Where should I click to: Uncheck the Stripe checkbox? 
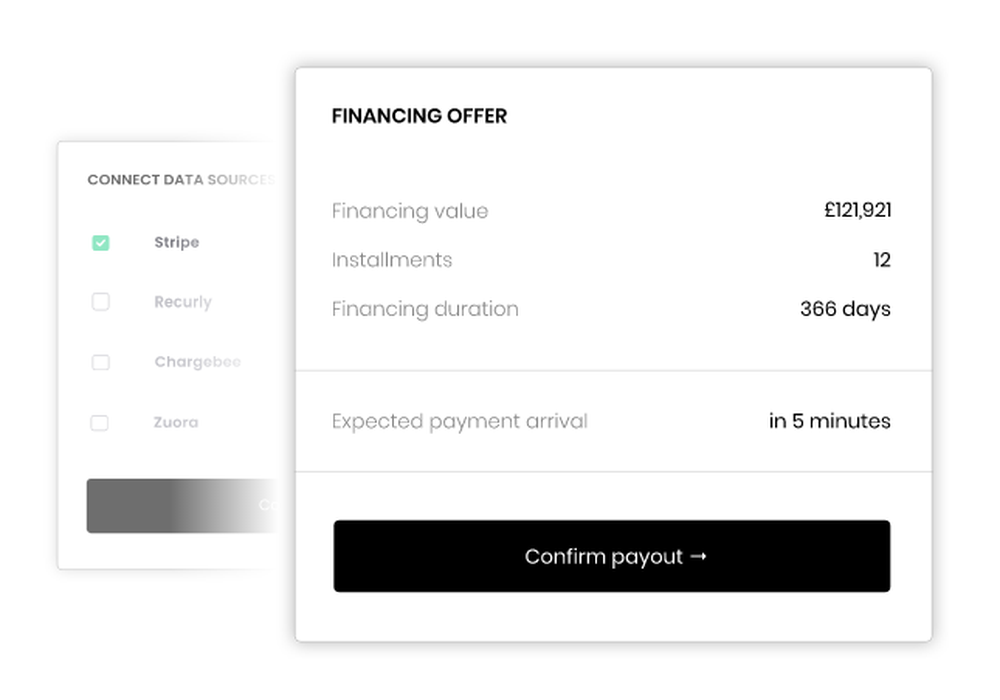click(101, 243)
